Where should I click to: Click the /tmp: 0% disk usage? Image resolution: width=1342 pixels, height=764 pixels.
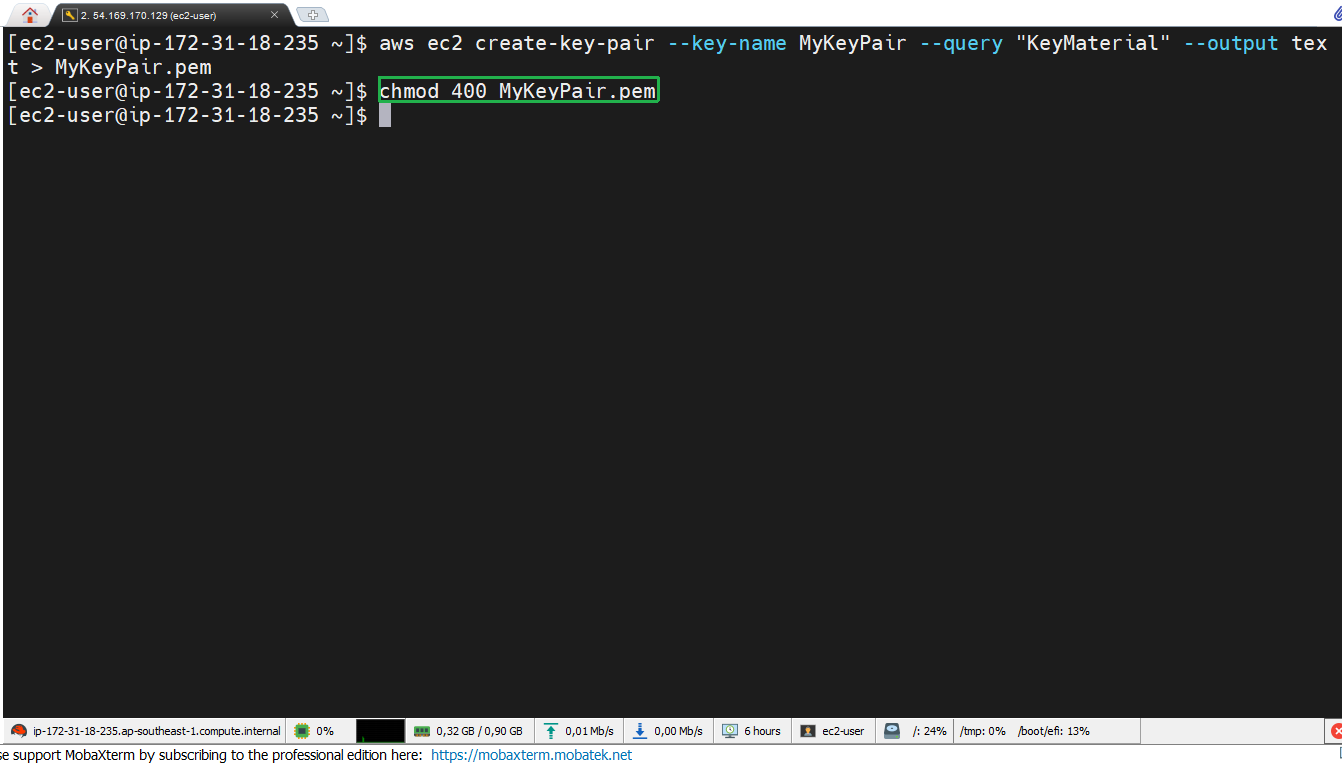pyautogui.click(x=983, y=731)
